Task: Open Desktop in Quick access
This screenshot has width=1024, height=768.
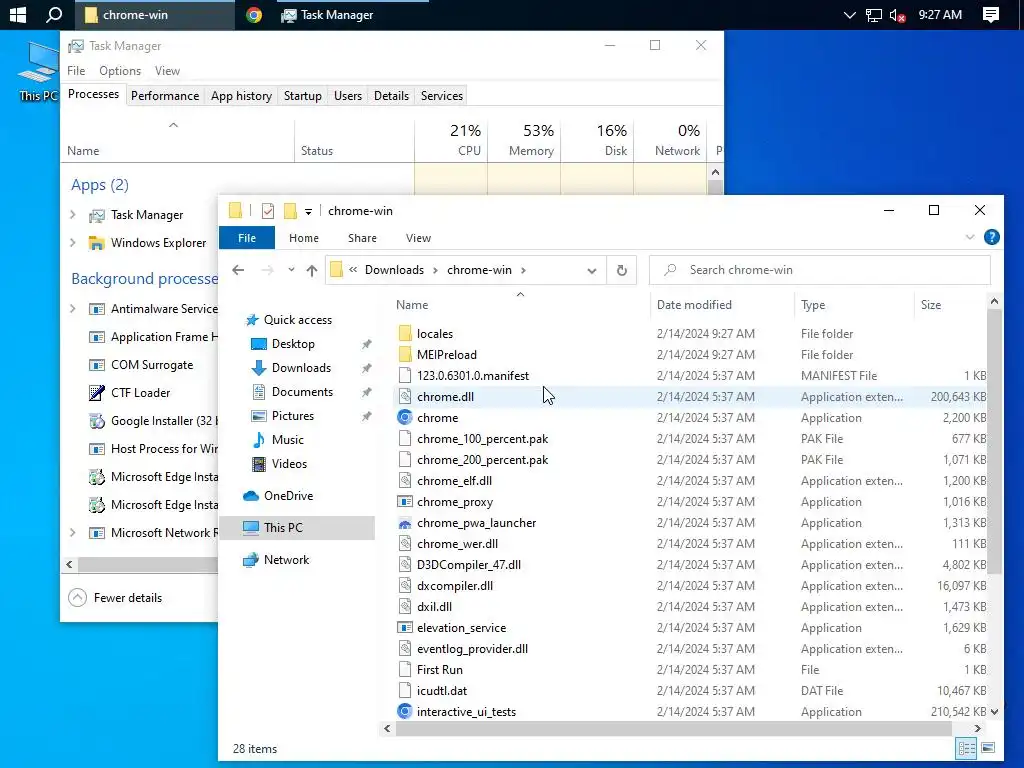Action: [x=293, y=344]
